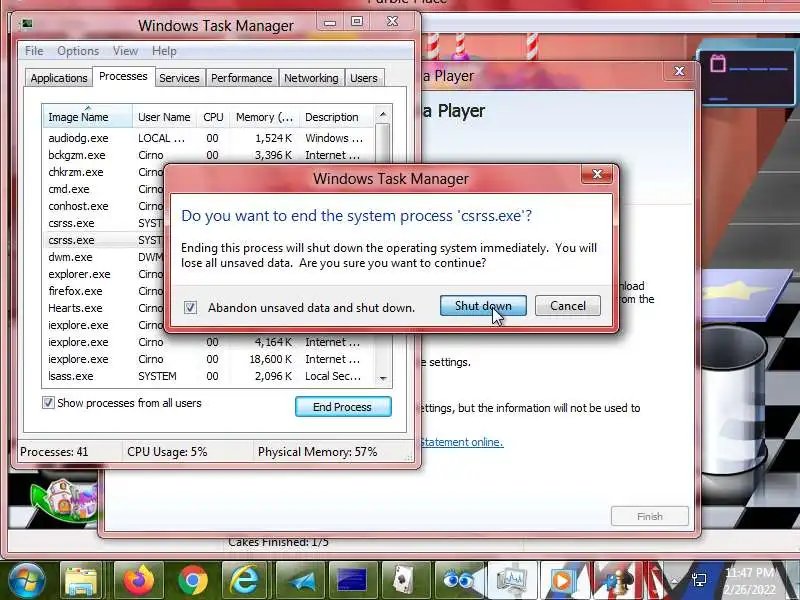Select the firefox.exe process

105,291
